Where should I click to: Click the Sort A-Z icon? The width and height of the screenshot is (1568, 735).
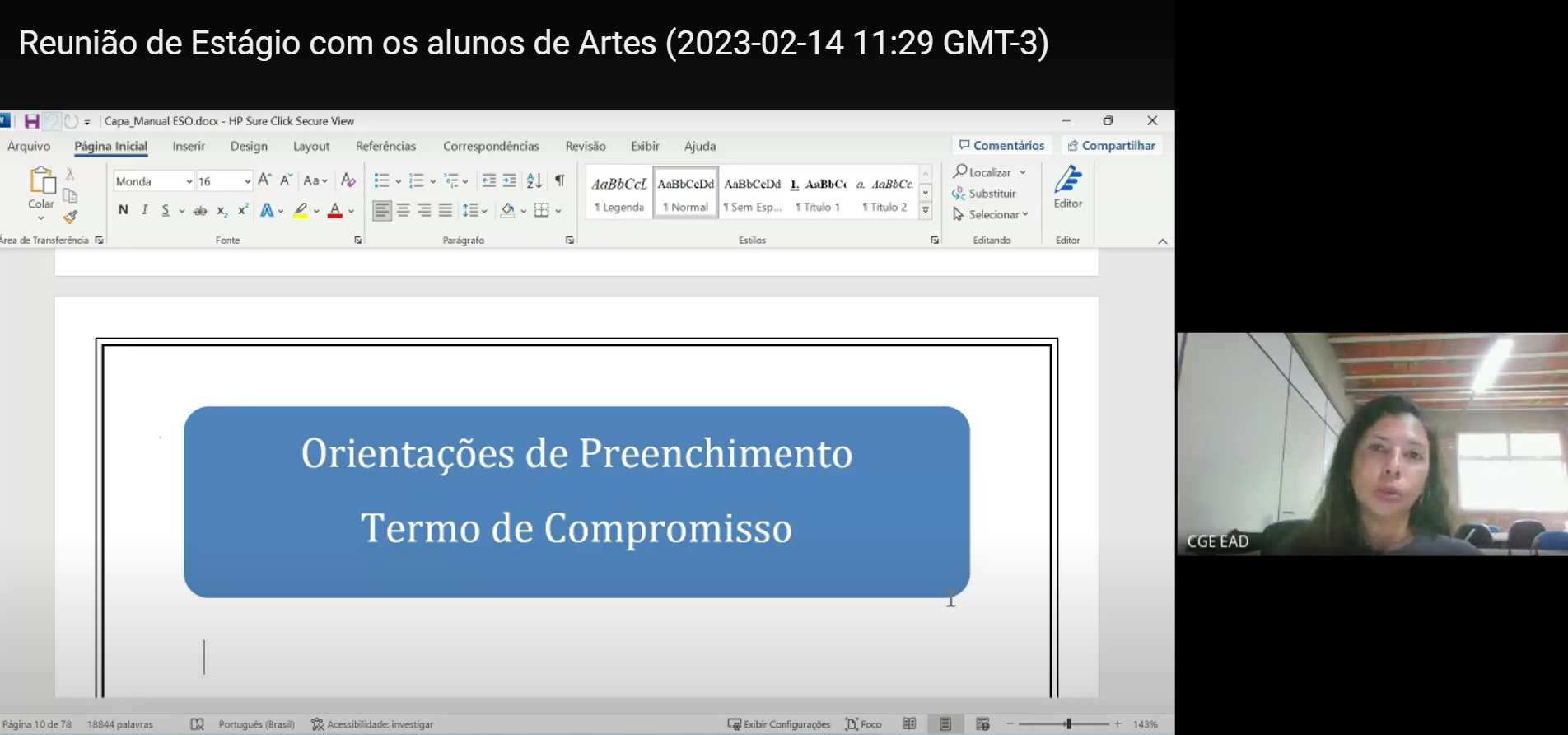tap(534, 180)
